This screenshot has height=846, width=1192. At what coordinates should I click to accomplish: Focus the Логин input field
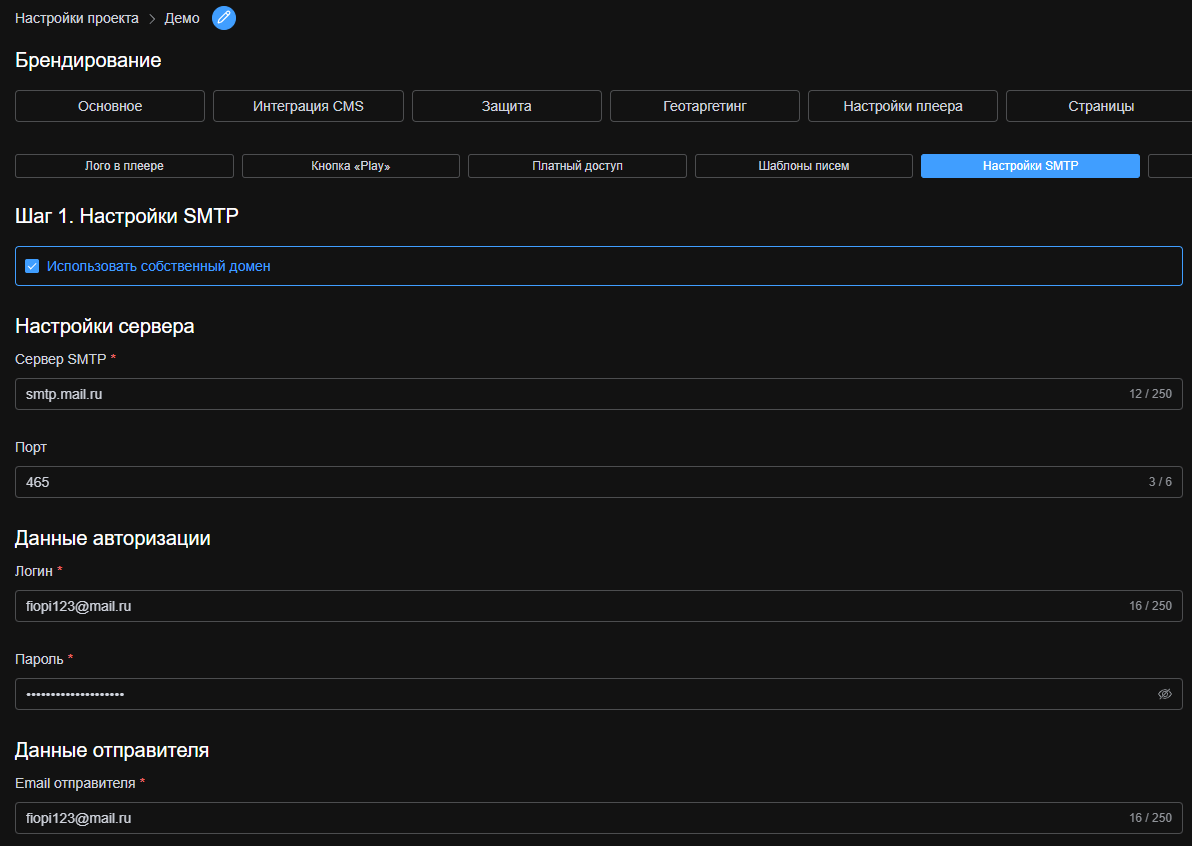(x=598, y=606)
